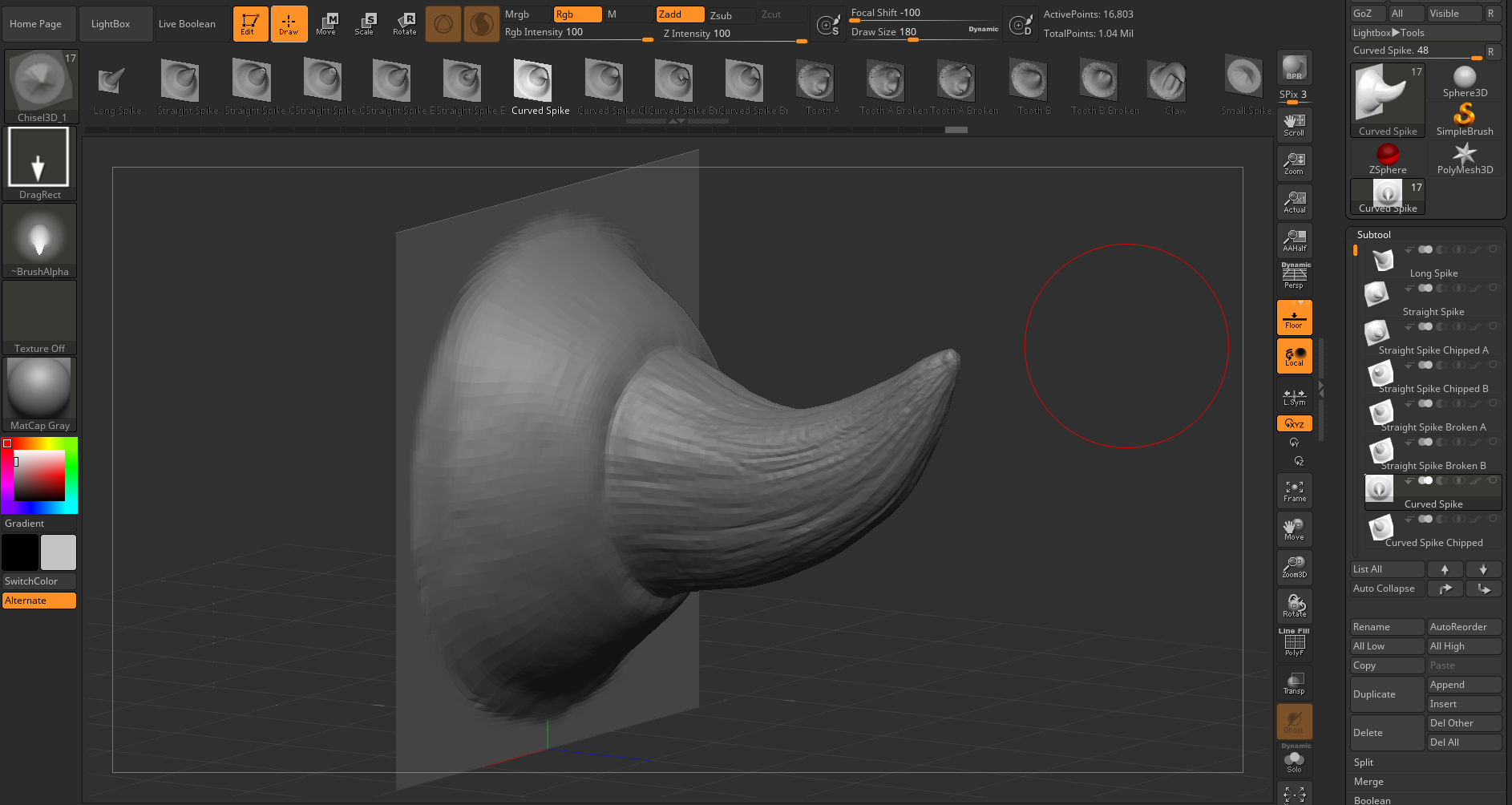Screen dimensions: 1512x805
Task: Click the Actual size icon
Action: (x=1294, y=202)
